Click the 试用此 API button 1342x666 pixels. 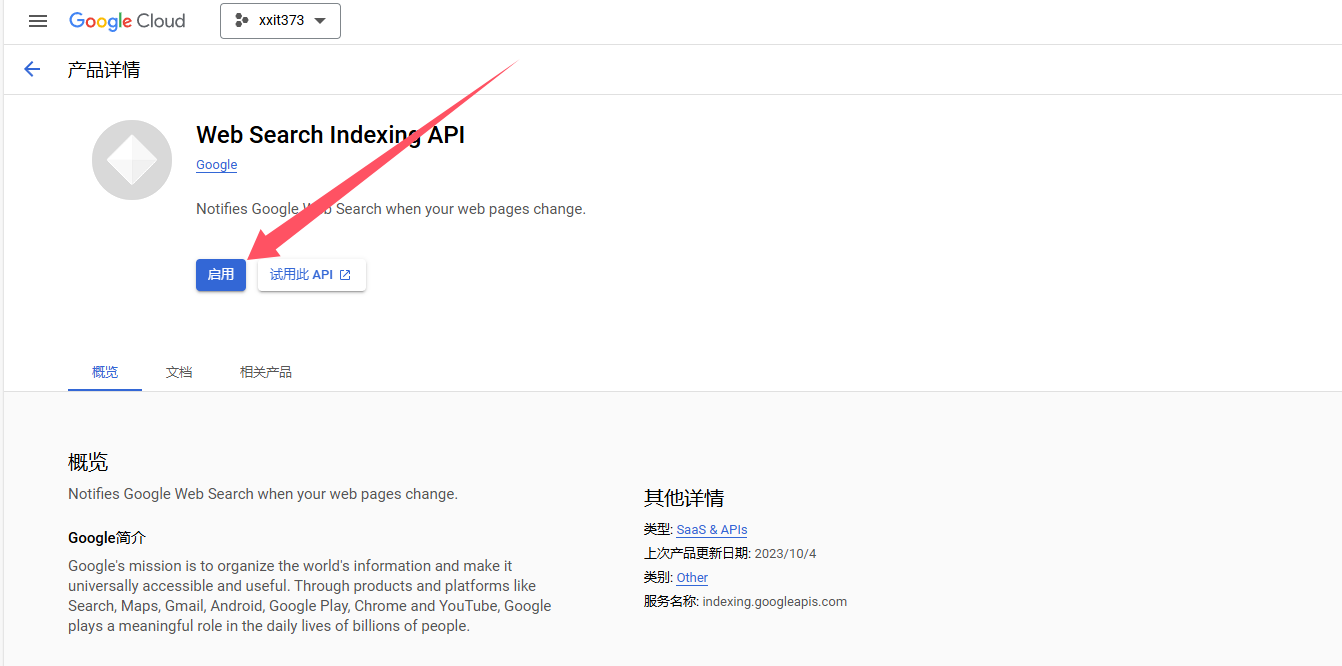coord(312,274)
